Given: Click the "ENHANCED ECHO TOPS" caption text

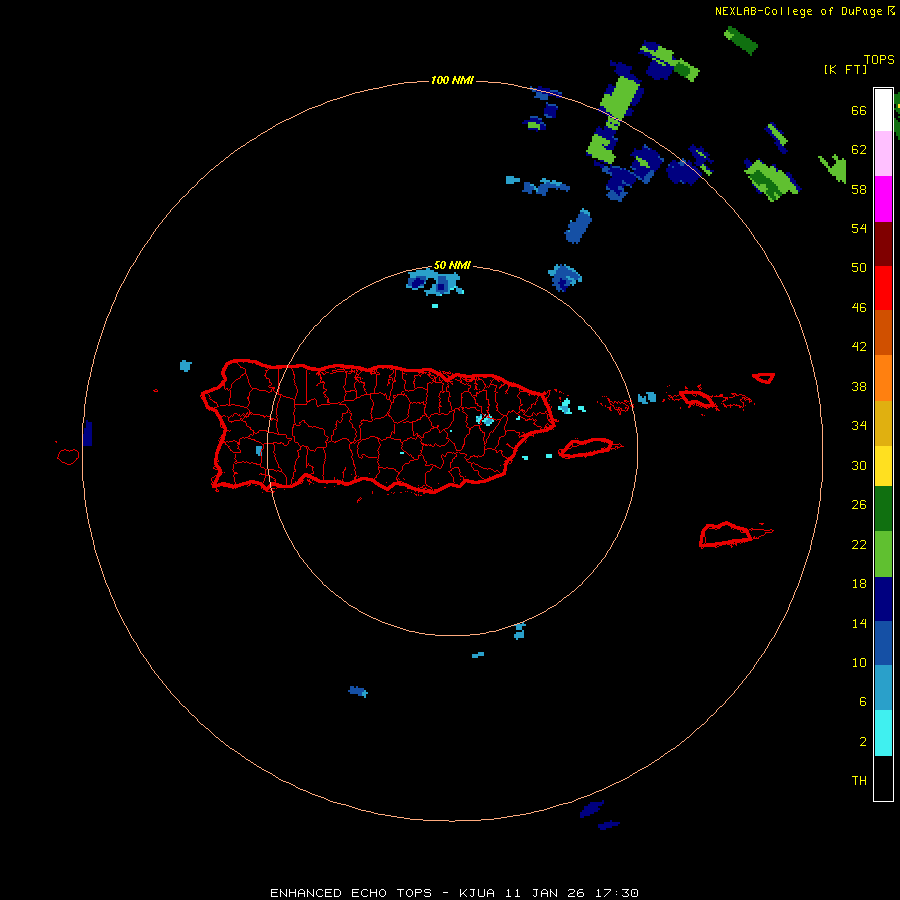Looking at the screenshot, I should click(351, 893).
